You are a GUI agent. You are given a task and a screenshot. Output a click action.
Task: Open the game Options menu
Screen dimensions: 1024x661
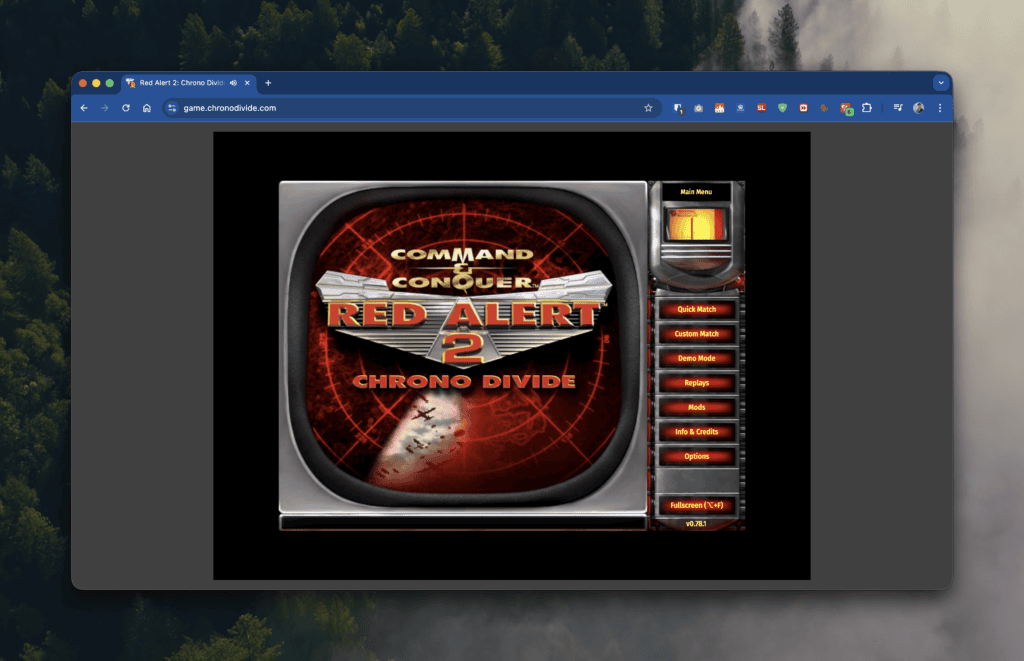click(697, 456)
